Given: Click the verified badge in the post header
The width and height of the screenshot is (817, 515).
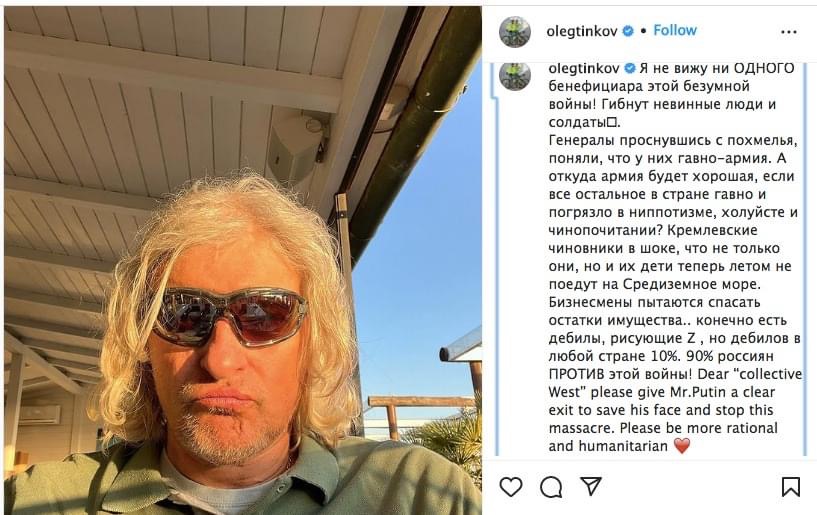Looking at the screenshot, I should [x=628, y=31].
